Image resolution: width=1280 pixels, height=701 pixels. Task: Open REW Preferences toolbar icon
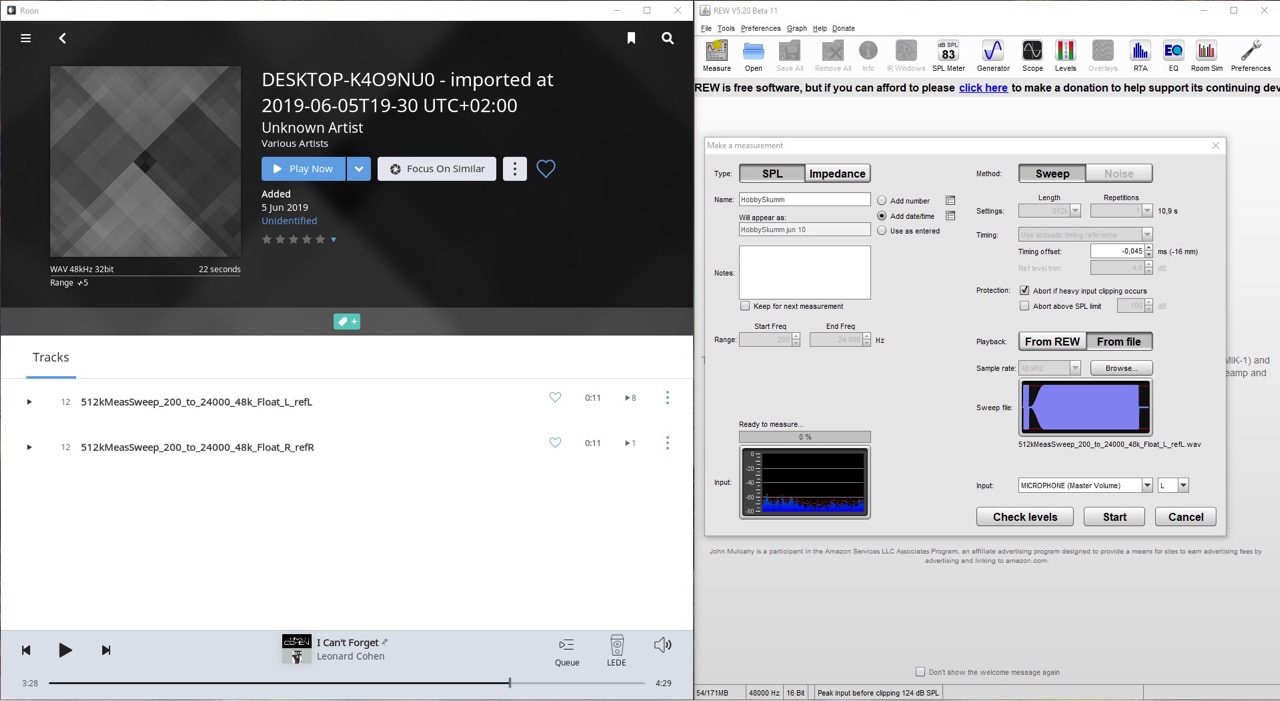tap(1250, 55)
